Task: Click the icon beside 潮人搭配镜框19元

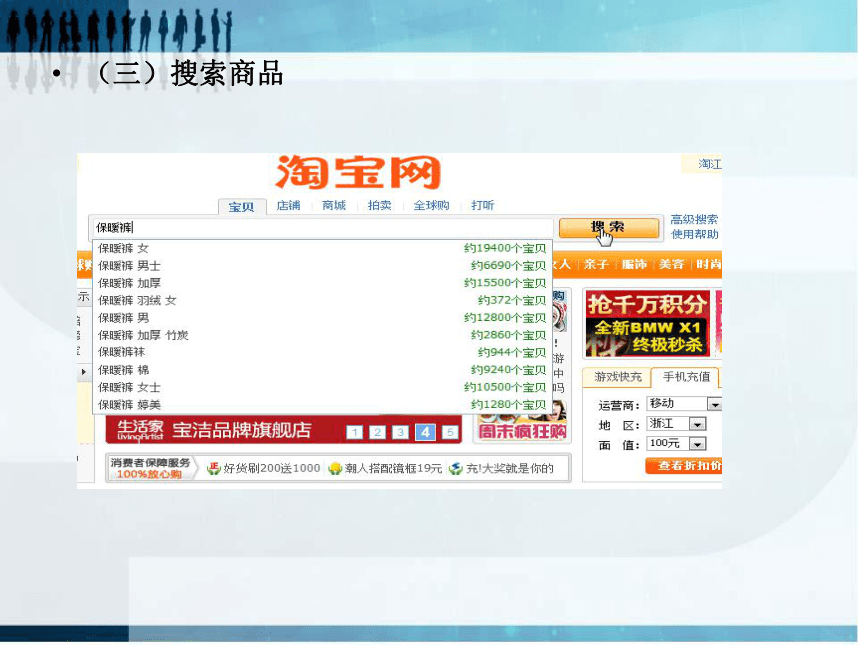Action: click(335, 469)
